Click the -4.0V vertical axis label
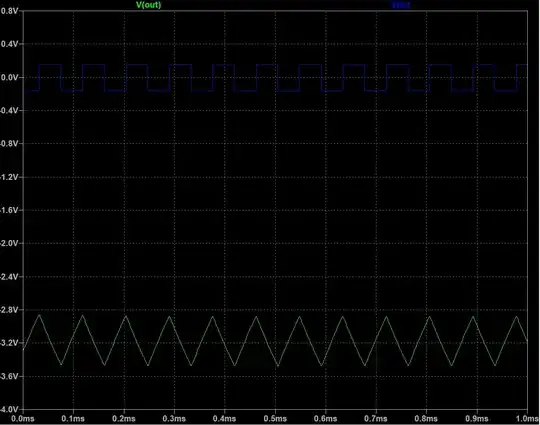Viewport: 540px width, 425px height. (x=9, y=410)
